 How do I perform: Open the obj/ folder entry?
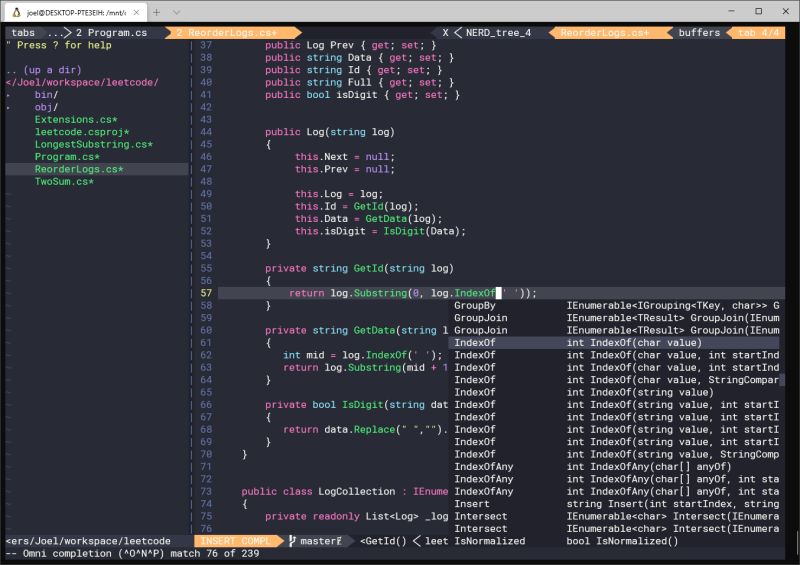(x=46, y=107)
